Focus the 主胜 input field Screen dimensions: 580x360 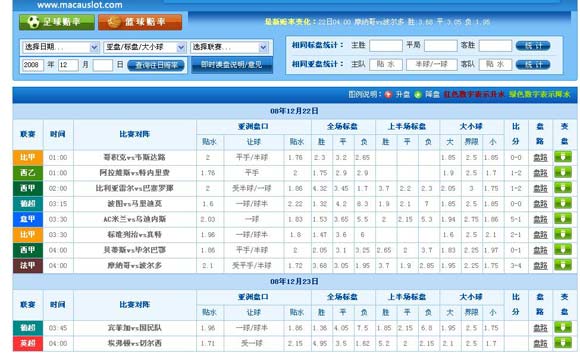pyautogui.click(x=385, y=46)
